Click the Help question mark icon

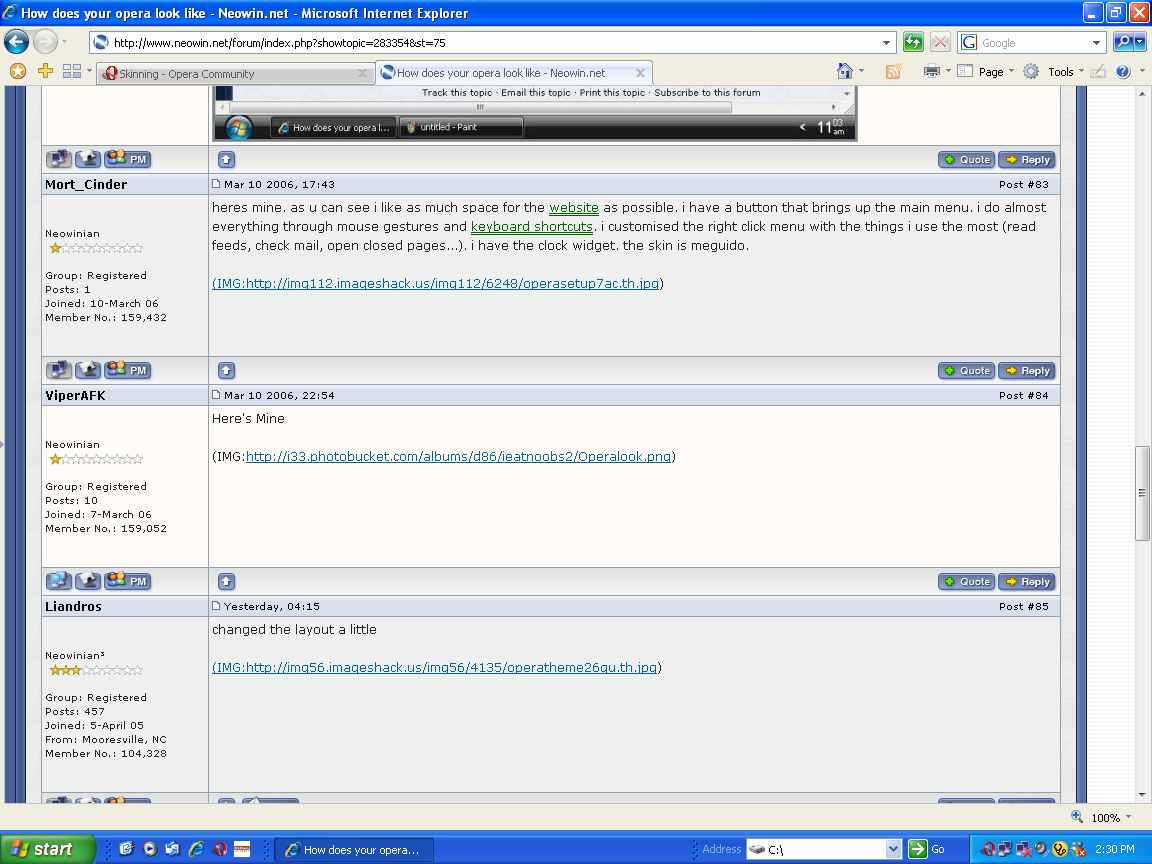(x=1123, y=71)
